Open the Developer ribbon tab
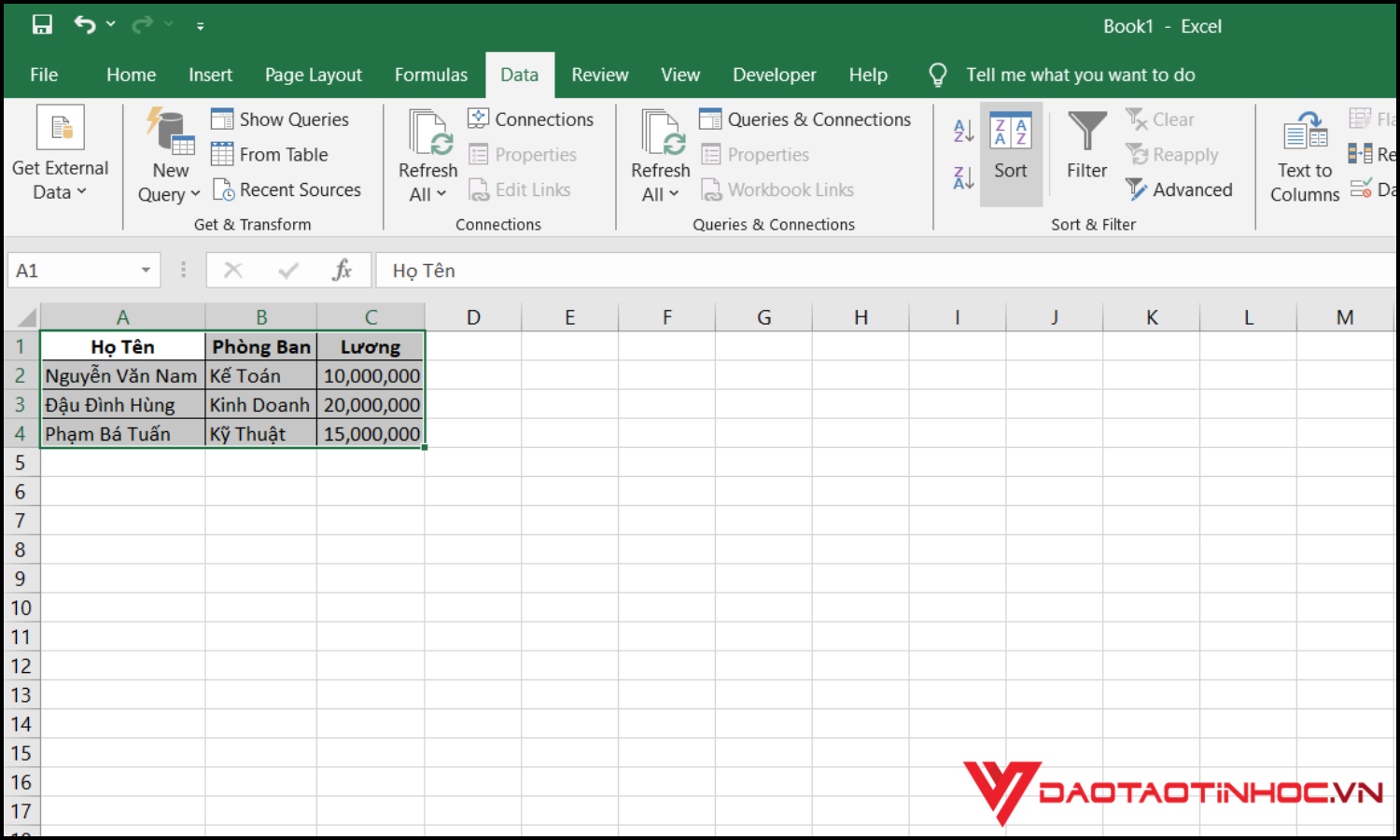This screenshot has width=1400, height=840. pos(774,75)
